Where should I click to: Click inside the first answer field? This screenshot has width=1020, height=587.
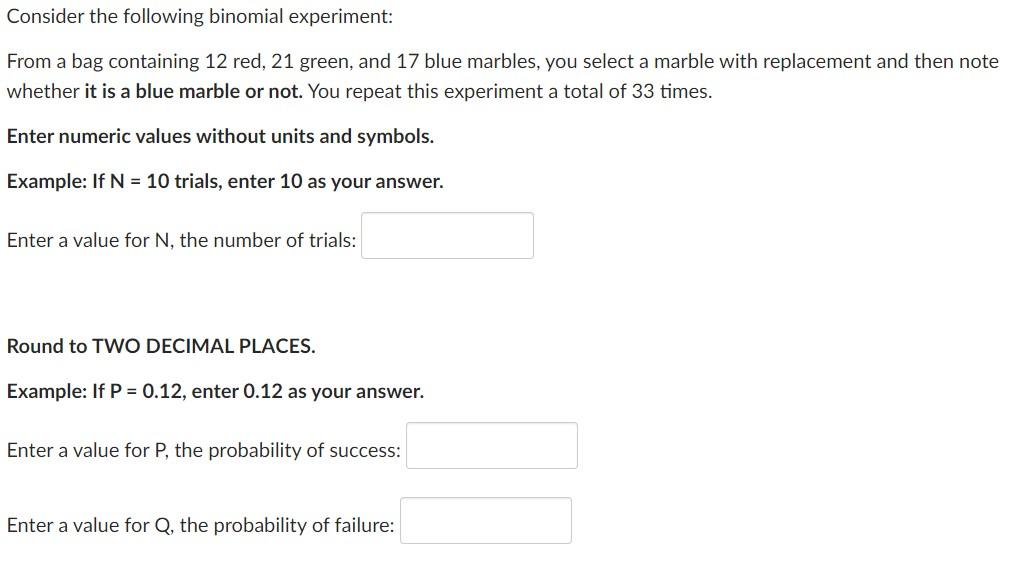(447, 235)
